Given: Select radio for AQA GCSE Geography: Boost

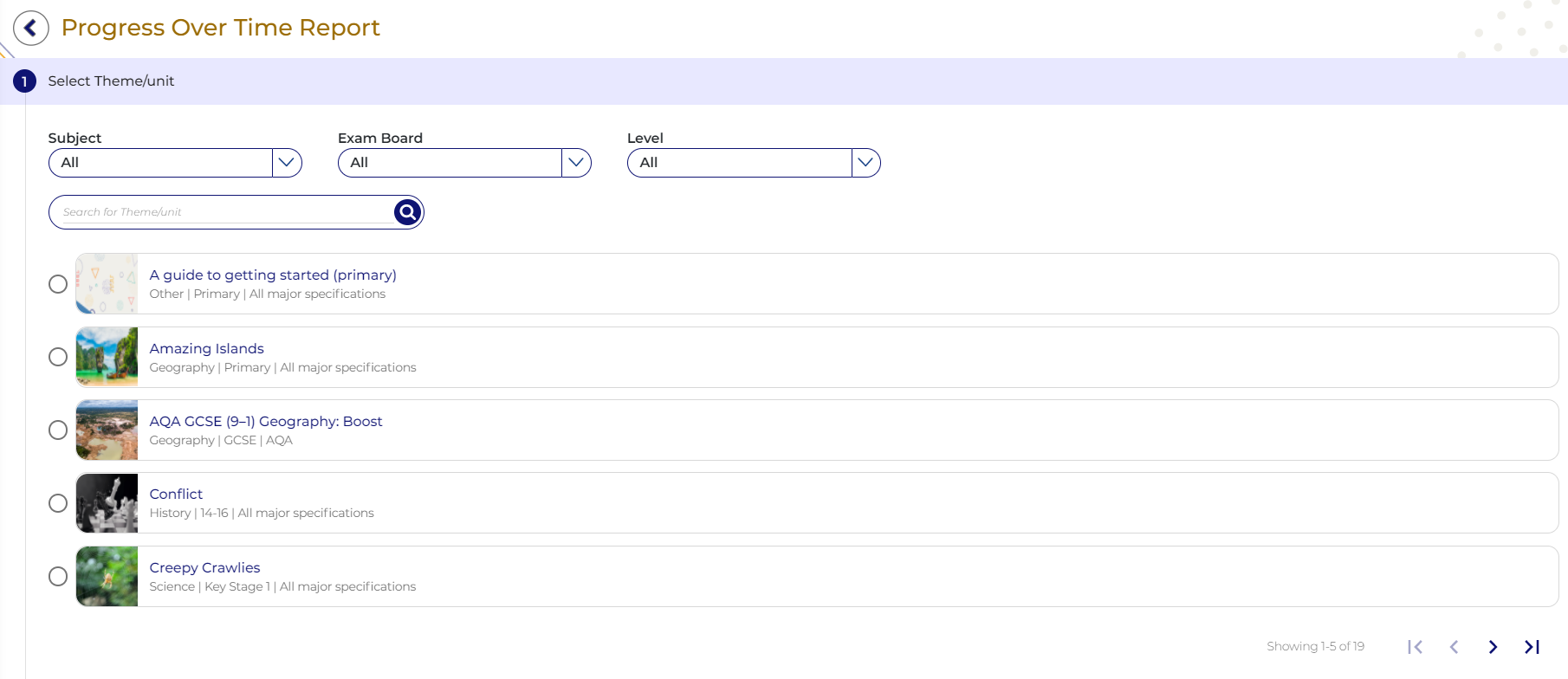Looking at the screenshot, I should click(x=58, y=430).
